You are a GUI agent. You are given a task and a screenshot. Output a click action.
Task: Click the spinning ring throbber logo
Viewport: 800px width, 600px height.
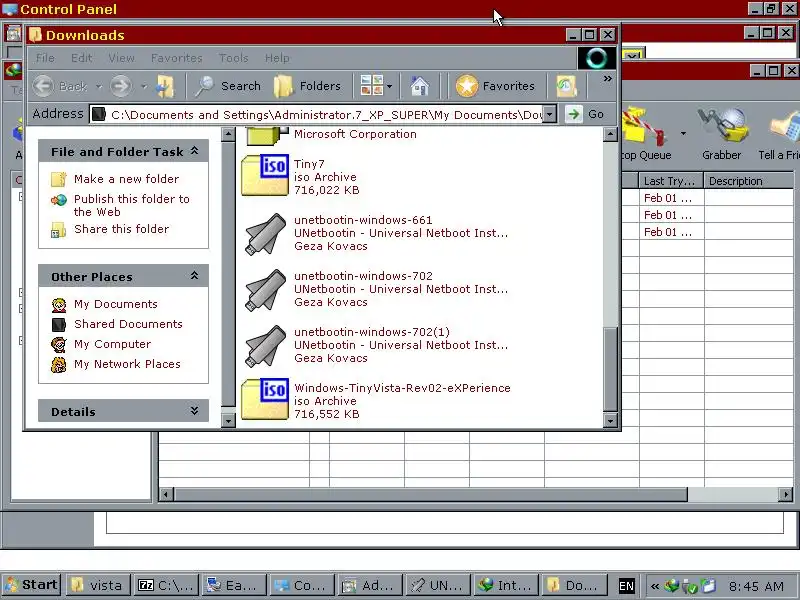click(x=596, y=58)
